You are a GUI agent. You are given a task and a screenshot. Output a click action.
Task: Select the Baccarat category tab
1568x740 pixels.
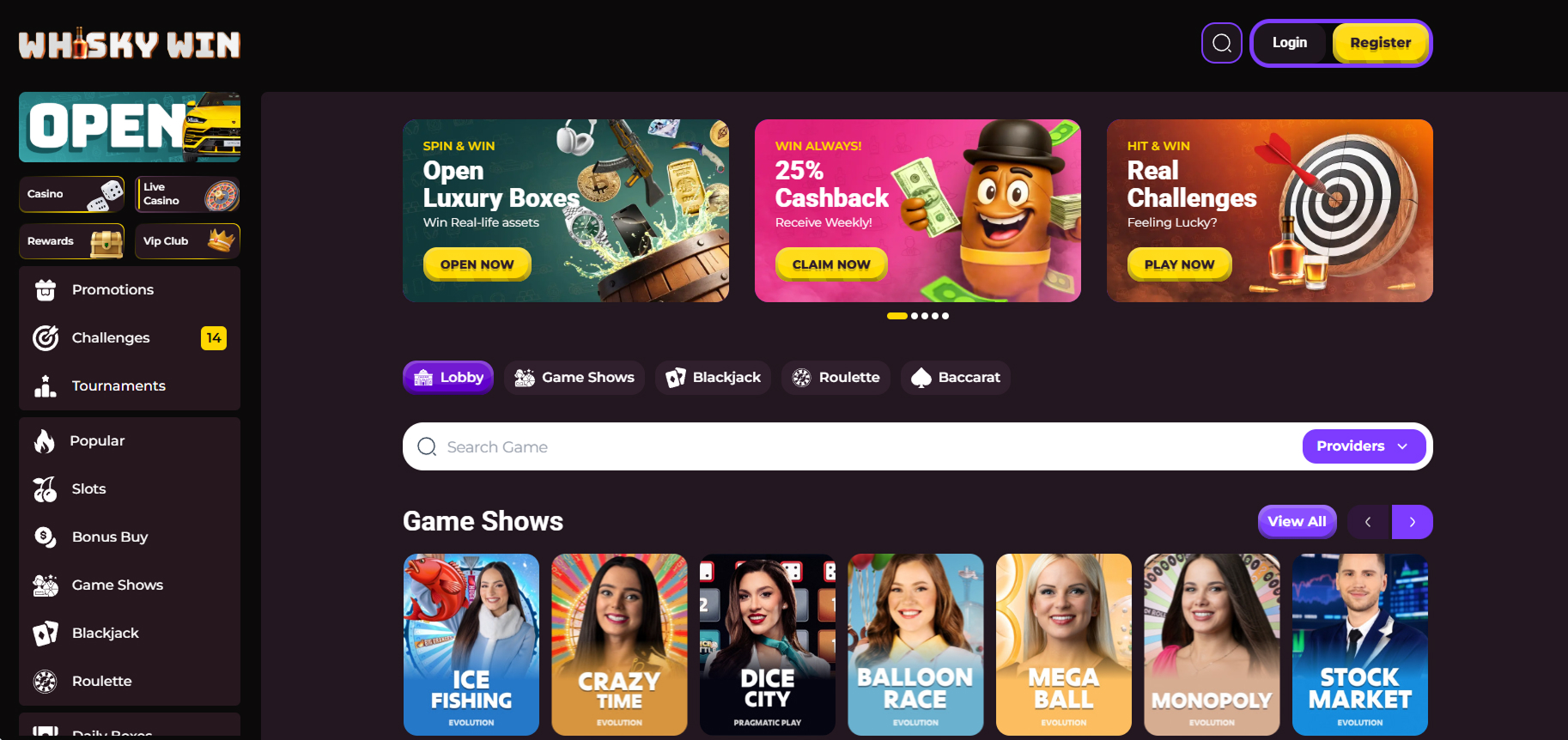click(956, 378)
